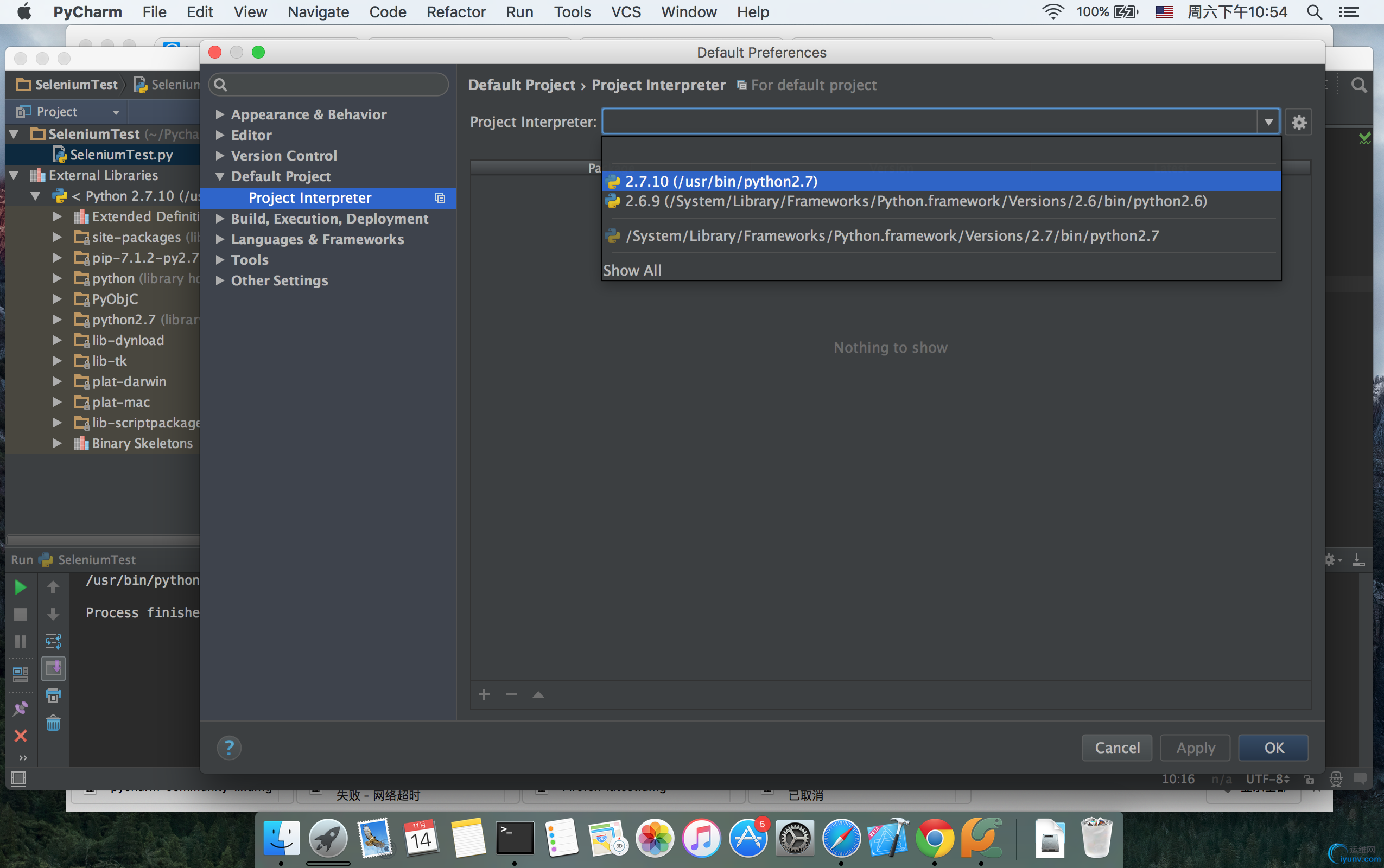Expand Languages & Frameworks section

[x=219, y=239]
